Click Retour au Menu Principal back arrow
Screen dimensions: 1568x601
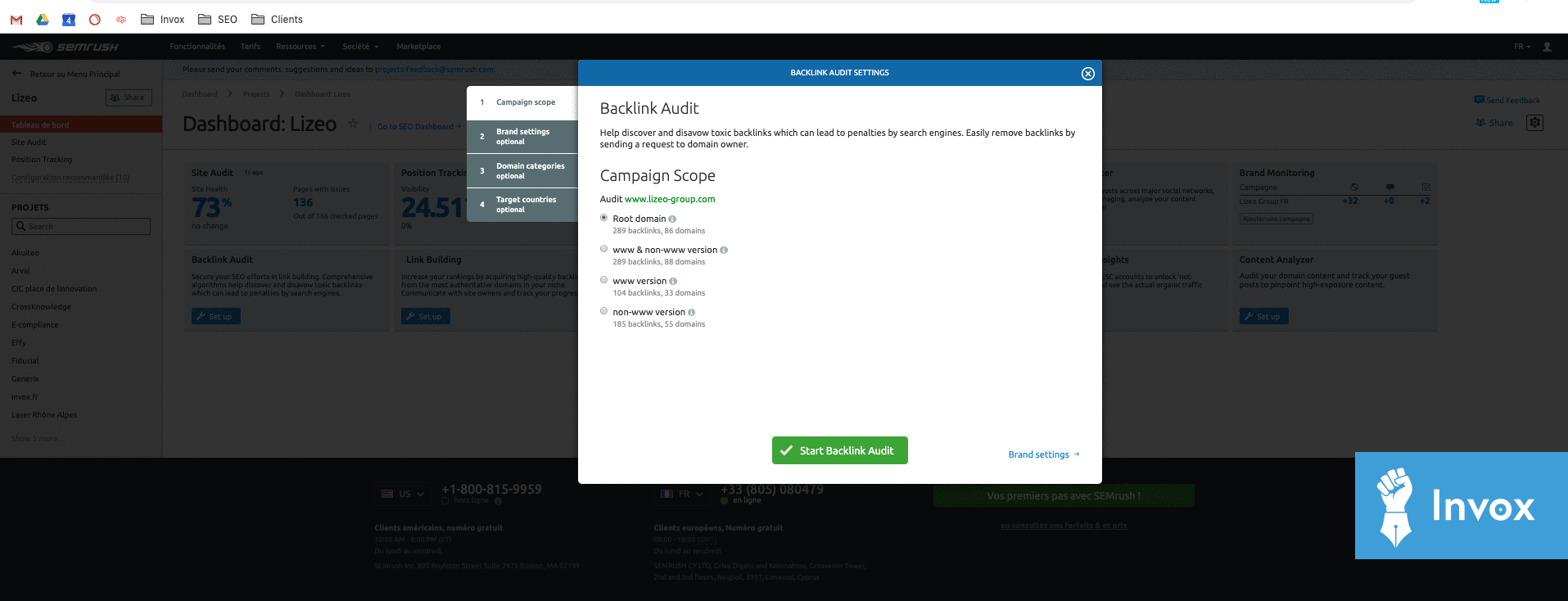pyautogui.click(x=17, y=74)
